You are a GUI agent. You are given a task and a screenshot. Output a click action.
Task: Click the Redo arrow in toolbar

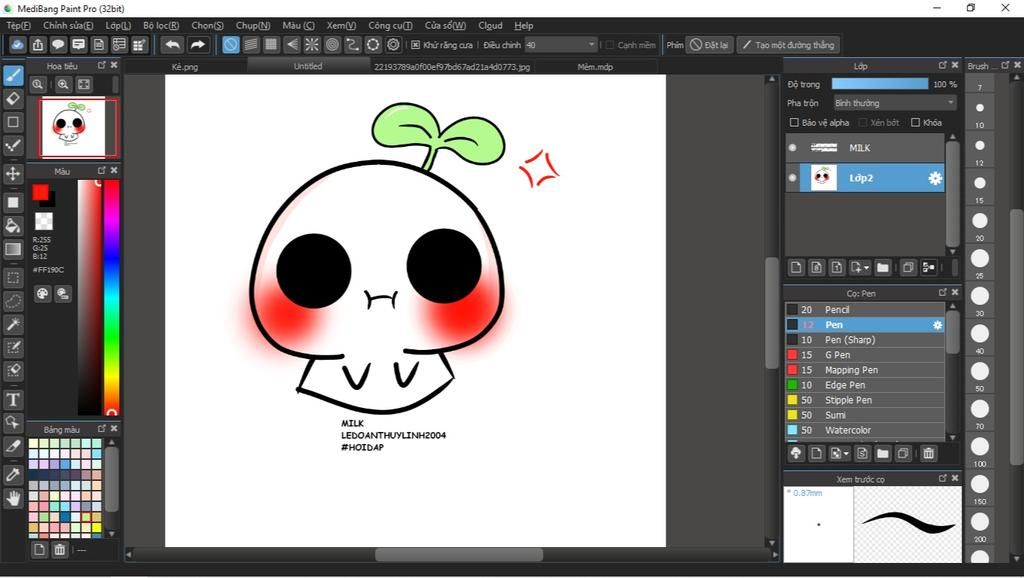[x=198, y=45]
